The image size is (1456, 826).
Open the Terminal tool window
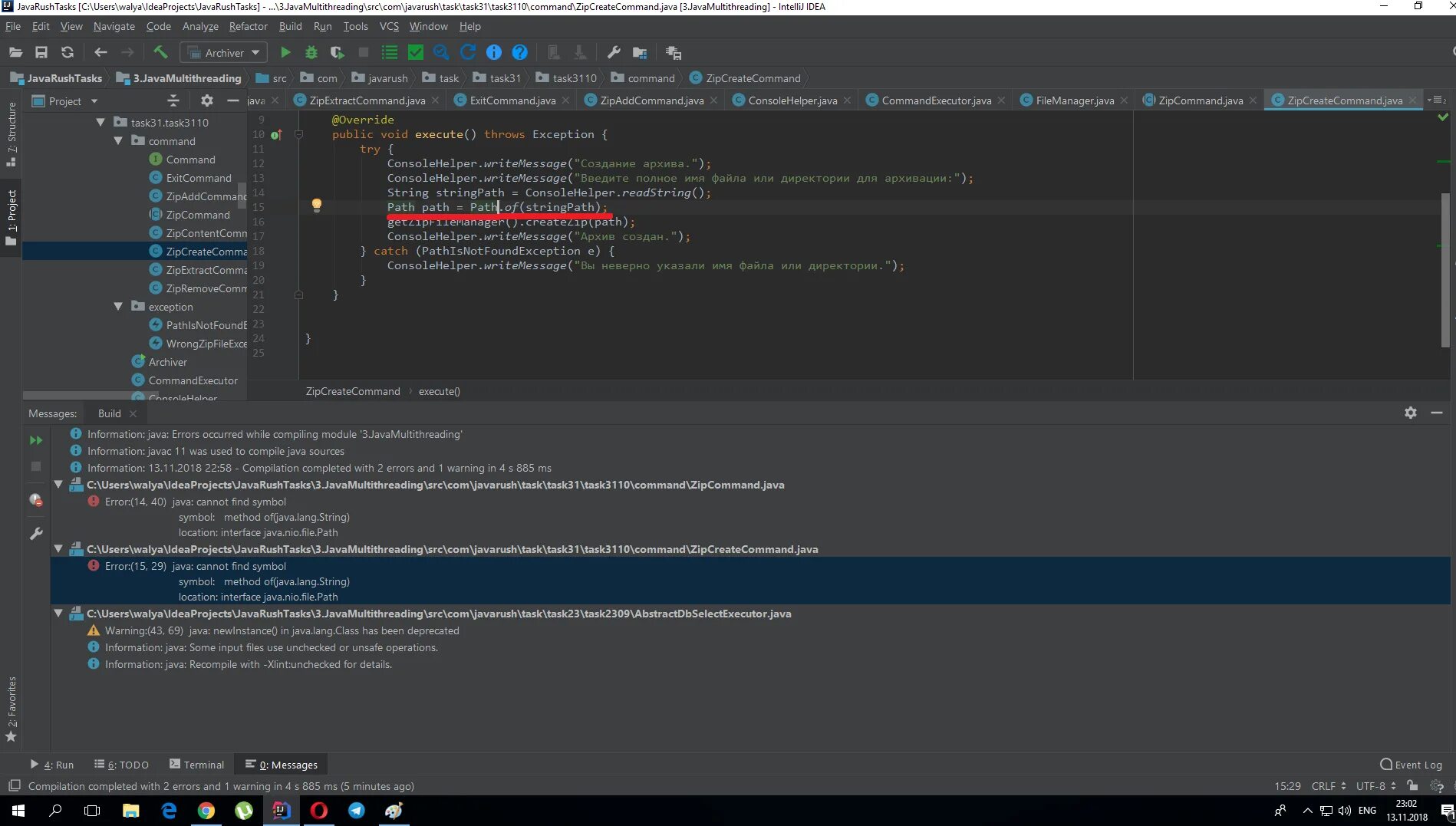[196, 764]
